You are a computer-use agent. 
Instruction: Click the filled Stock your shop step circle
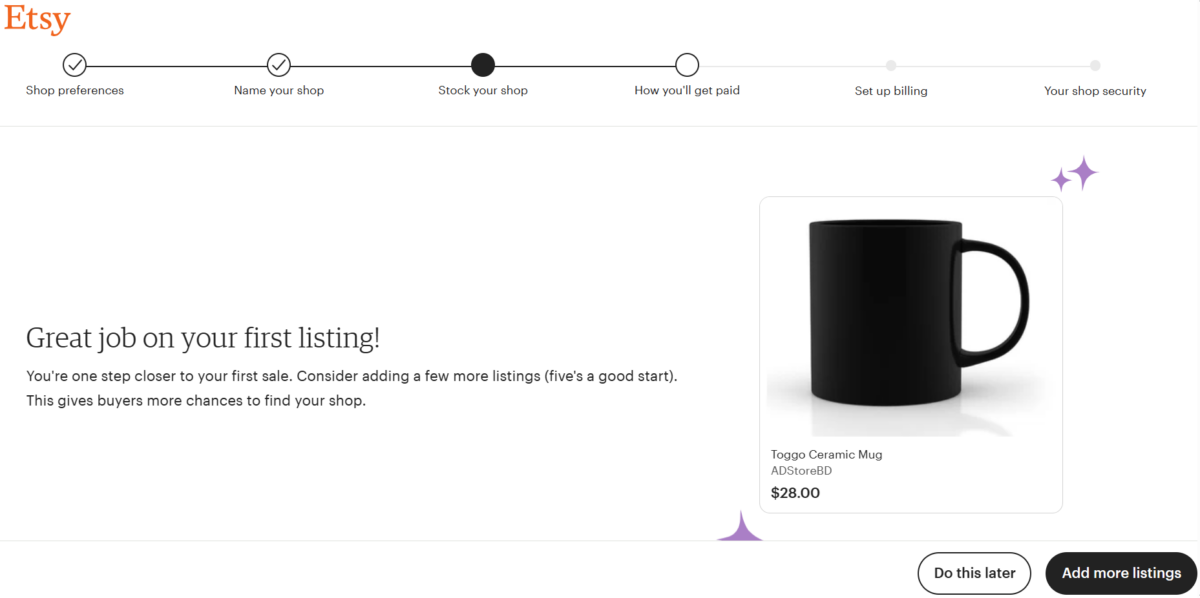click(483, 65)
